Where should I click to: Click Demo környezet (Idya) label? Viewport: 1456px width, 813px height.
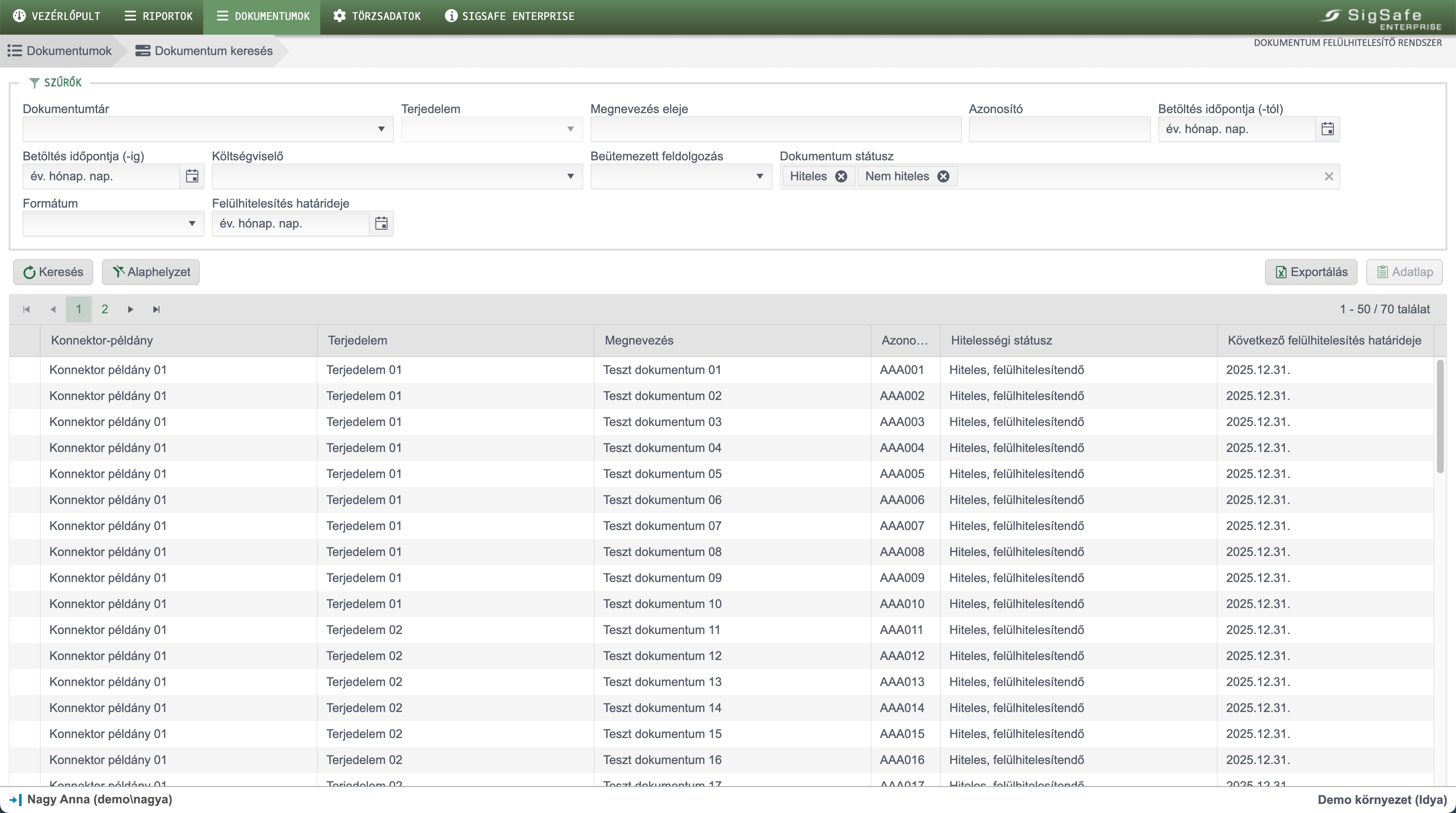click(x=1382, y=800)
